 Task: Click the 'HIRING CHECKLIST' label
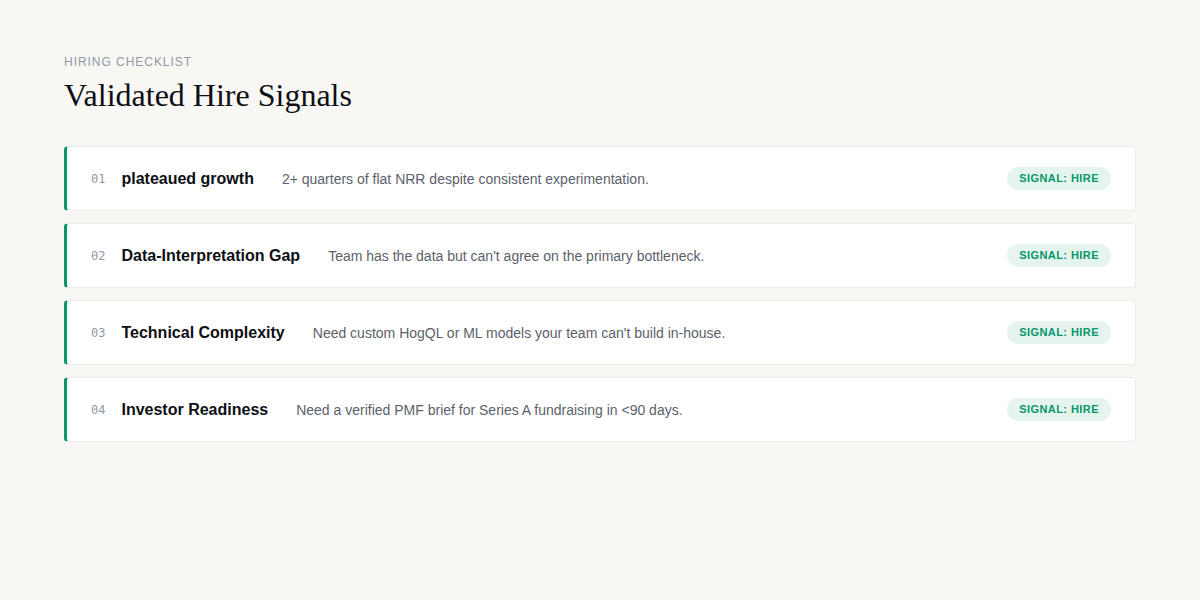pyautogui.click(x=128, y=62)
